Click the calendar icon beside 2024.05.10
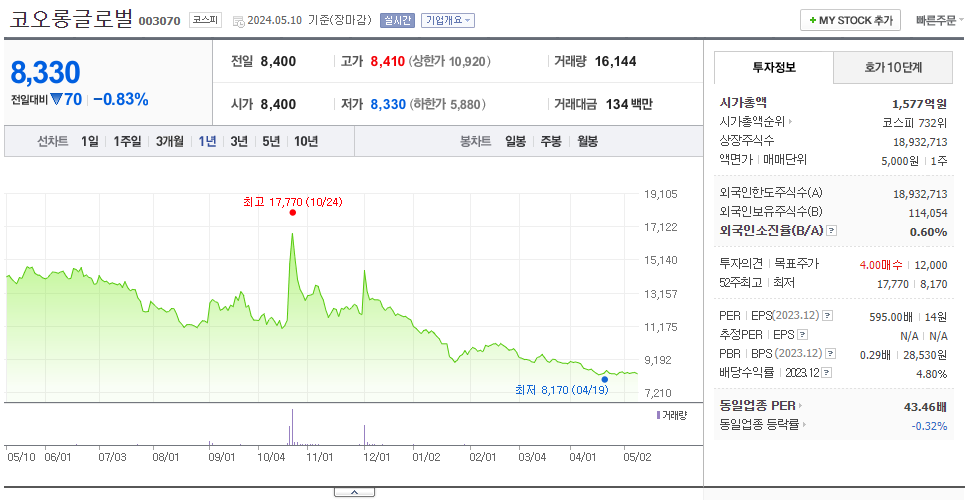Image resolution: width=968 pixels, height=500 pixels. point(238,21)
